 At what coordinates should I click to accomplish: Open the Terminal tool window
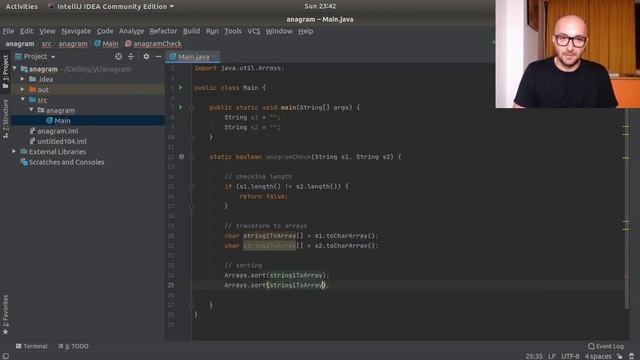[x=31, y=346]
